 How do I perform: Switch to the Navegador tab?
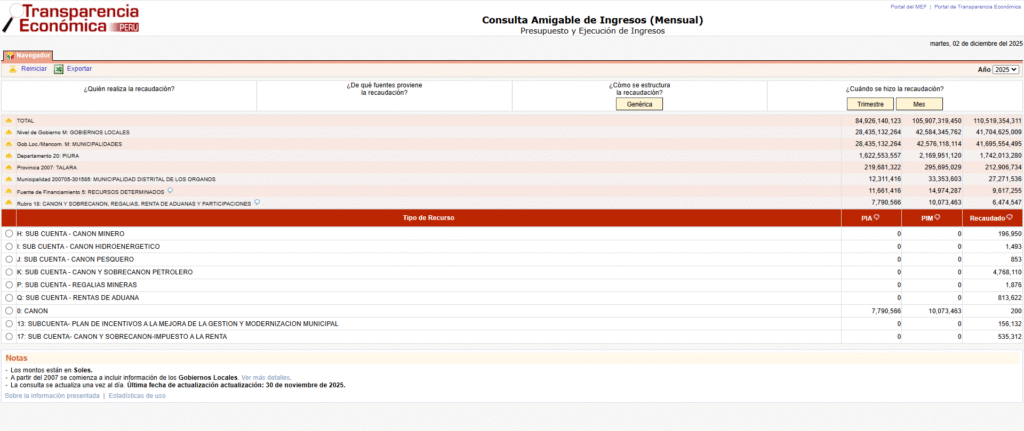(x=27, y=55)
